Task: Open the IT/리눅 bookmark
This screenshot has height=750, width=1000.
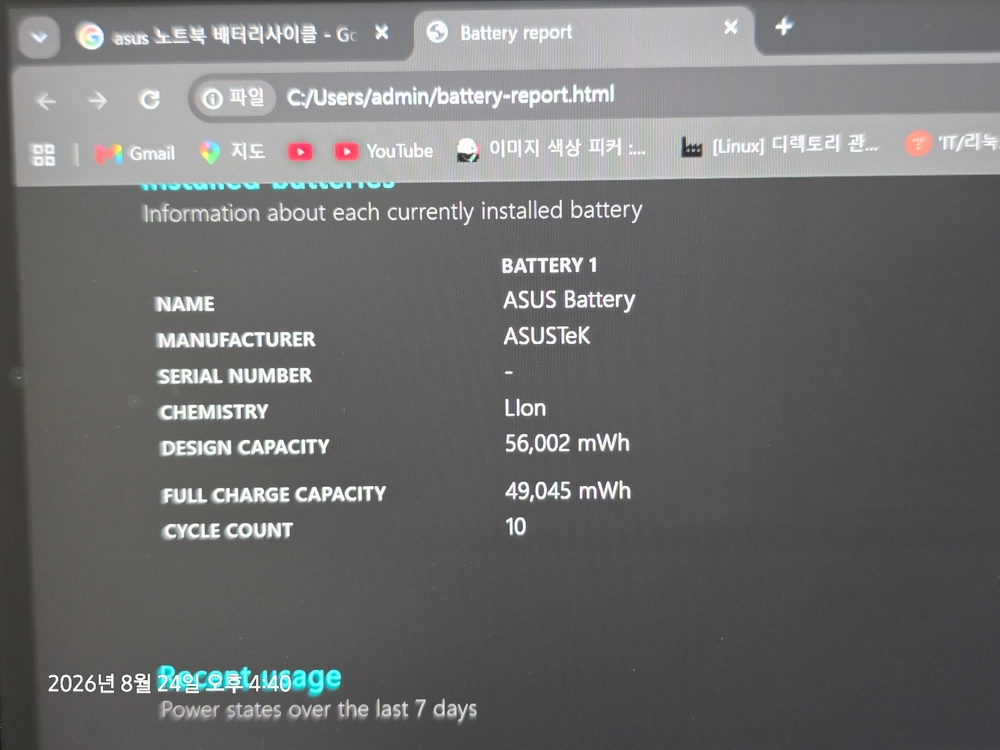Action: coord(952,143)
